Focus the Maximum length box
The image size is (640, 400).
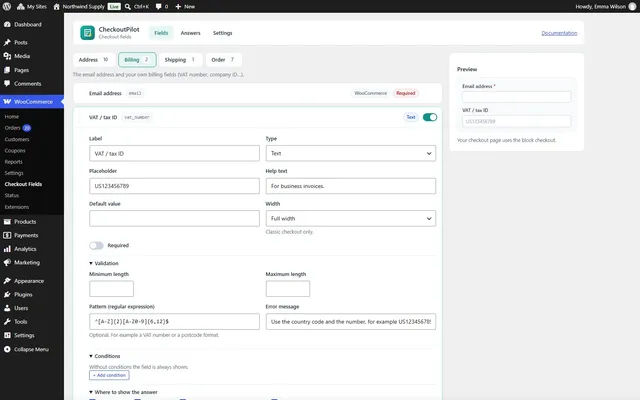(288, 289)
